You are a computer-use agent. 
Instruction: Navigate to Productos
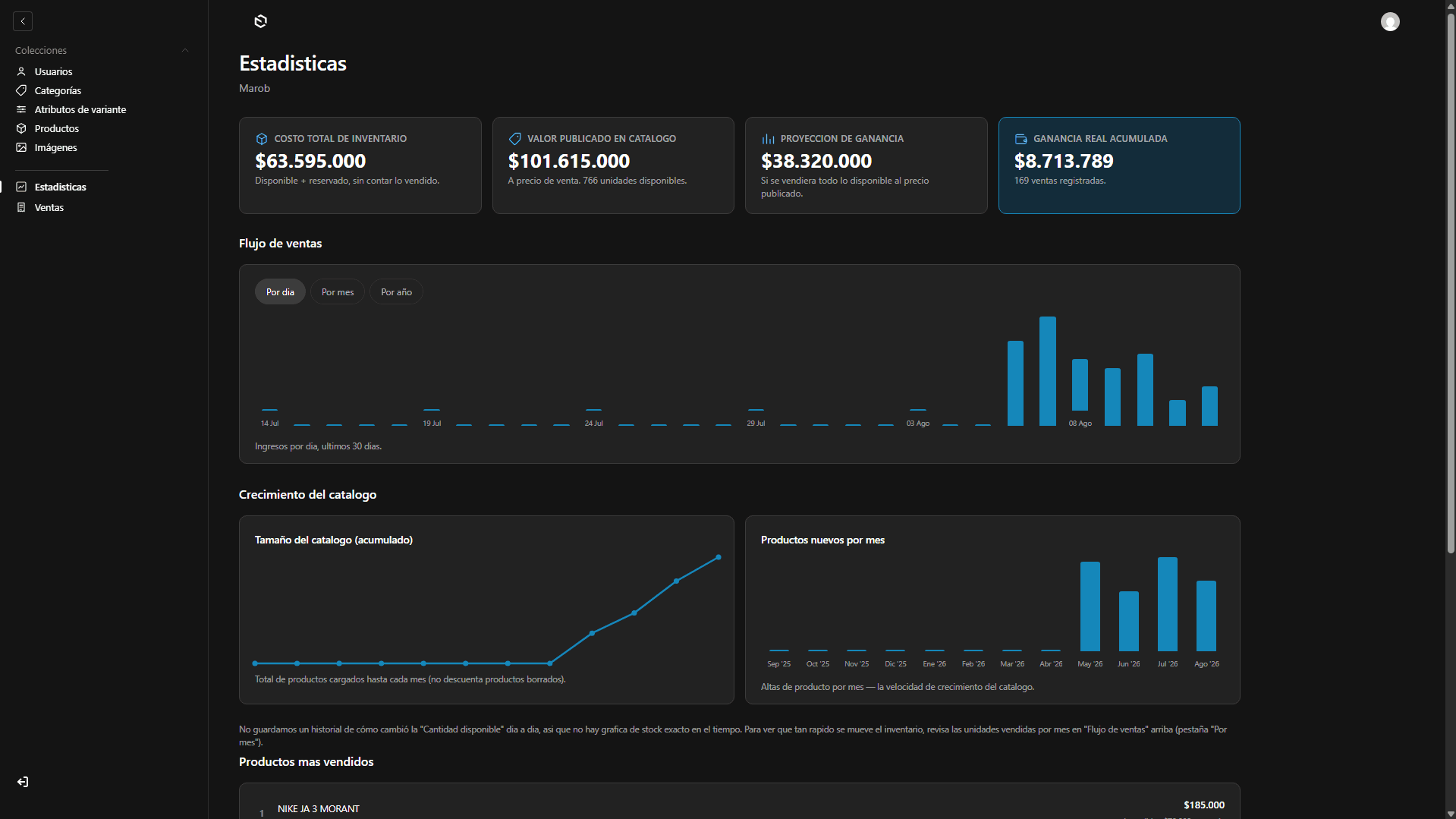pos(57,128)
